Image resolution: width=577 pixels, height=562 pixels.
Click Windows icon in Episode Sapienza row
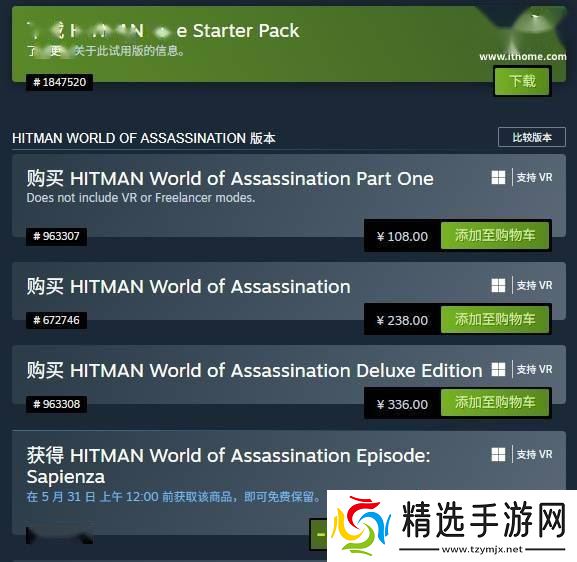498,455
